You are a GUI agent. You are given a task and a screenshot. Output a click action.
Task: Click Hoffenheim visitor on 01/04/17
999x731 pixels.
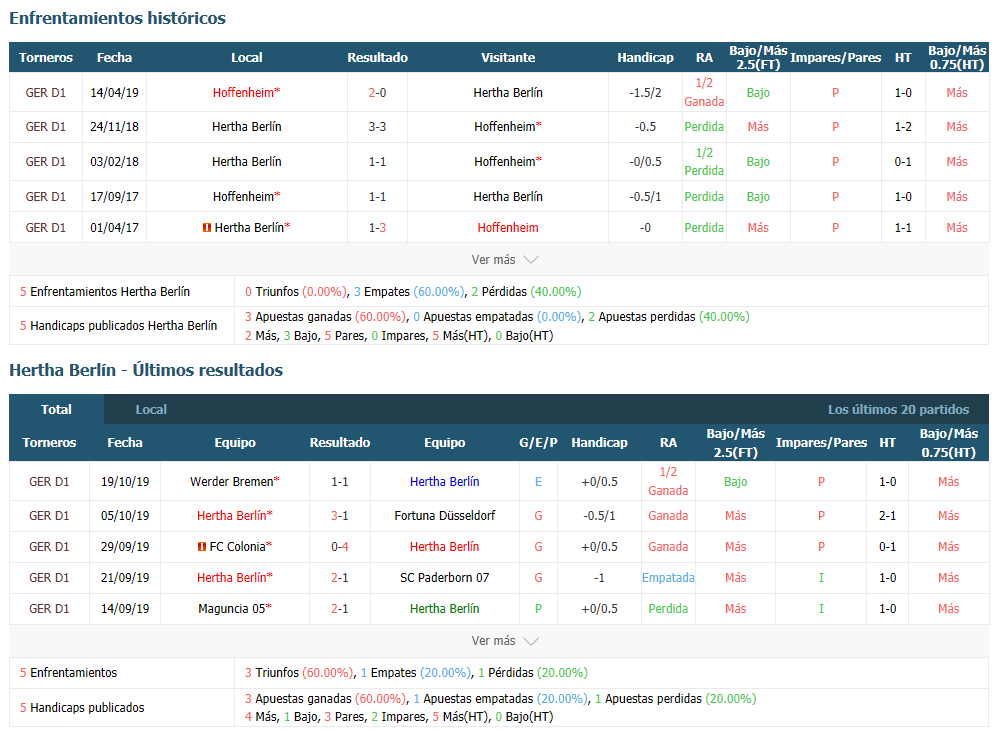coord(508,228)
